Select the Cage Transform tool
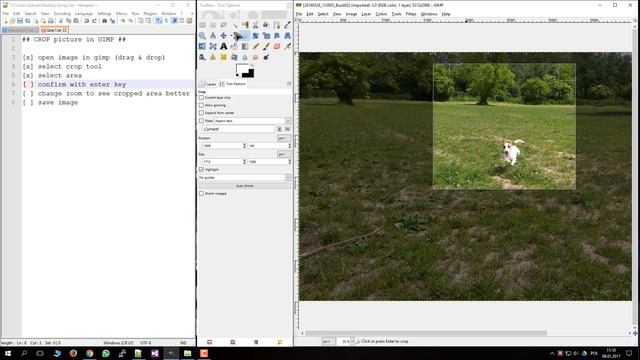The image size is (640, 360). coord(213,47)
